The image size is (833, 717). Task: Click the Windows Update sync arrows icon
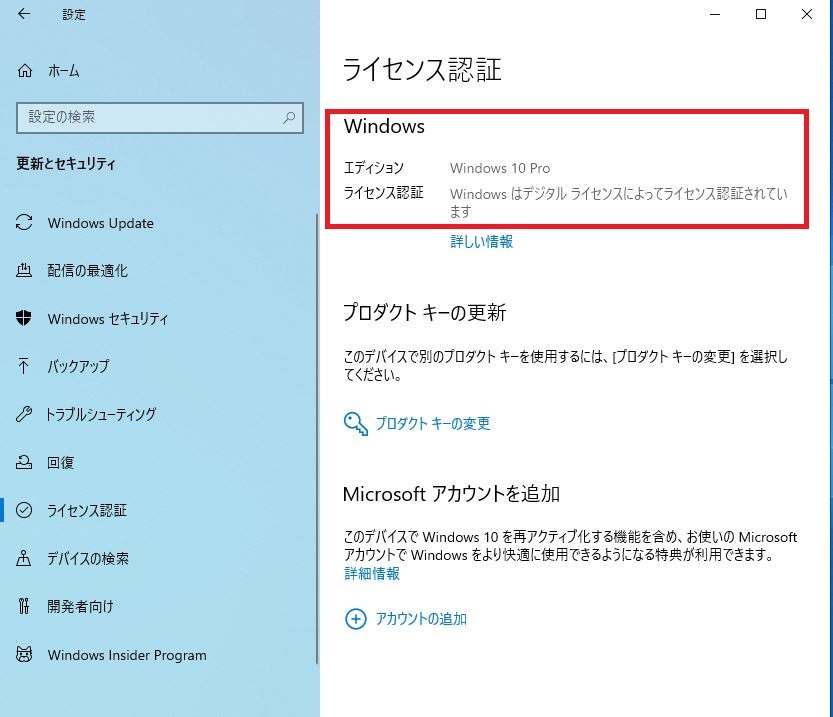pos(24,223)
